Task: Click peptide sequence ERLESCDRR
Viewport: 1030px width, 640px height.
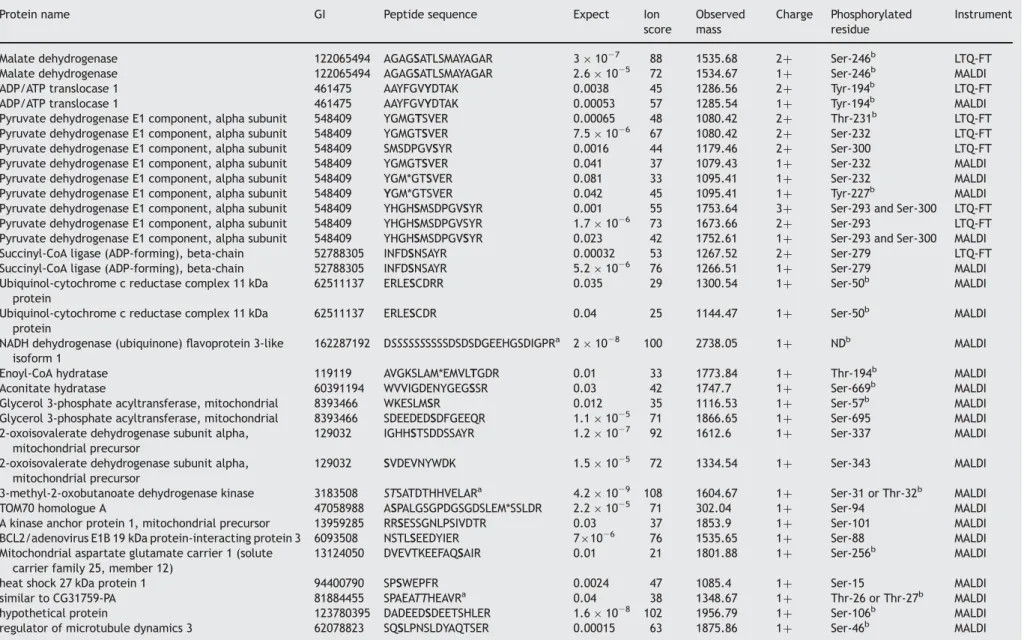Action: tap(413, 283)
